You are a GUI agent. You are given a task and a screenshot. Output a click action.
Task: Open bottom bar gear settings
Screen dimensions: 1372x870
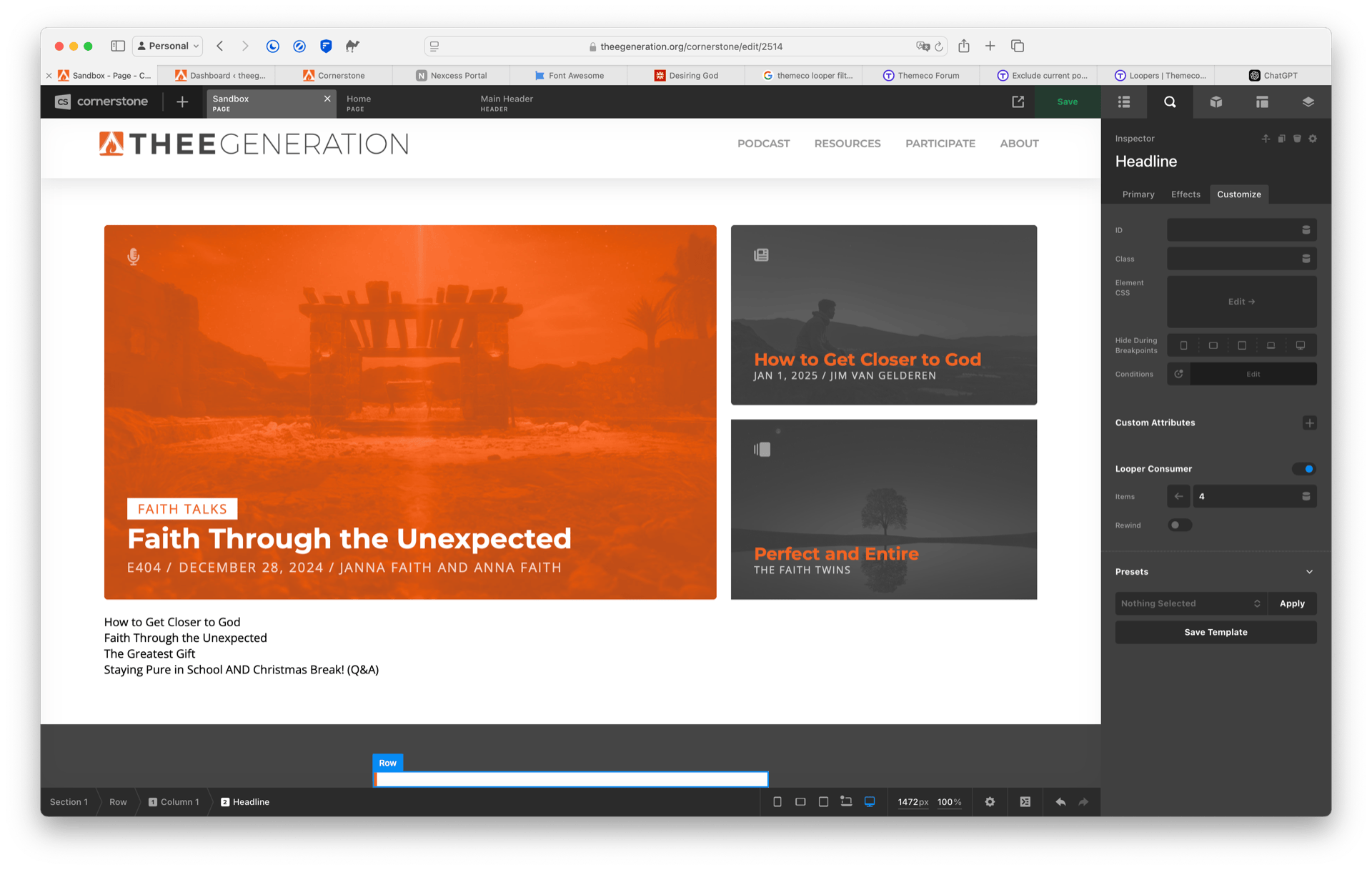[x=990, y=802]
